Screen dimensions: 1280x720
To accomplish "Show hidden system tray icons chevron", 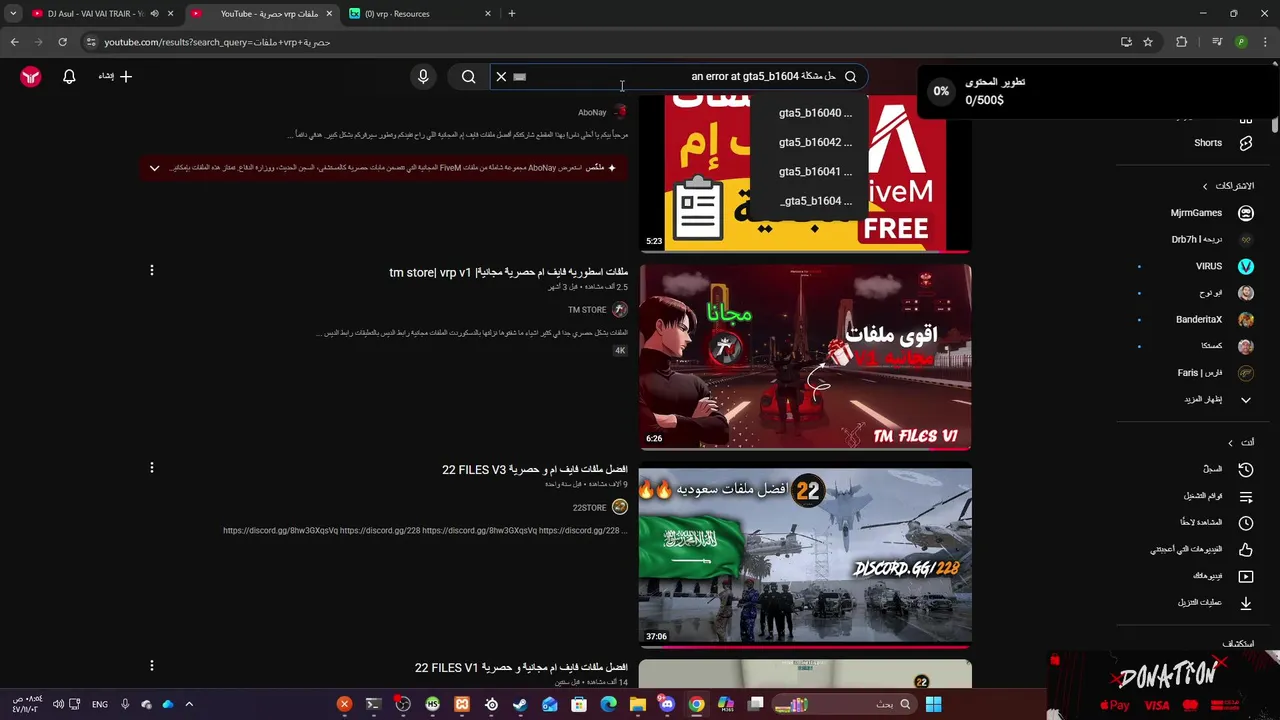I will tap(189, 705).
